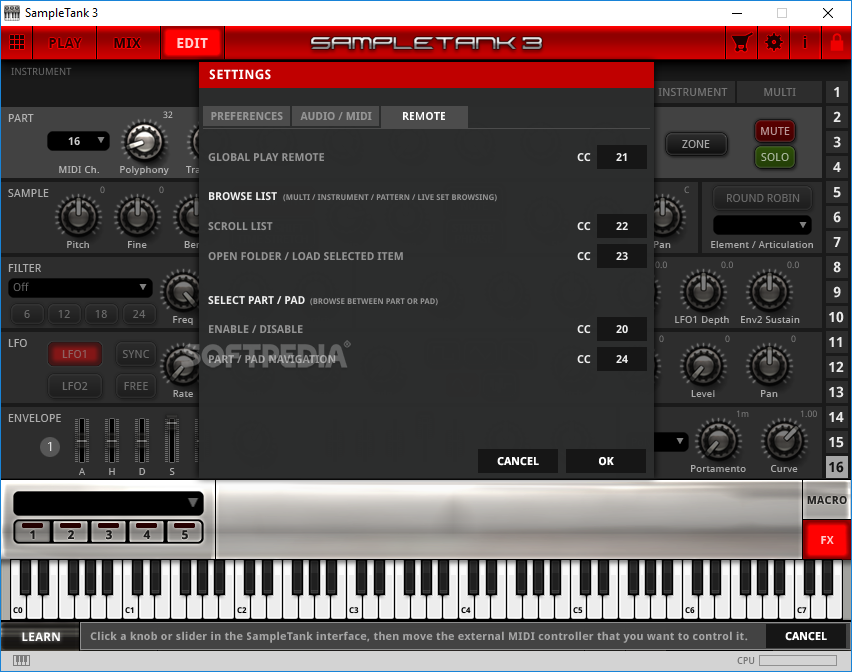The height and width of the screenshot is (672, 852).
Task: Click the Pan knob beside the Level knob
Action: tap(769, 365)
